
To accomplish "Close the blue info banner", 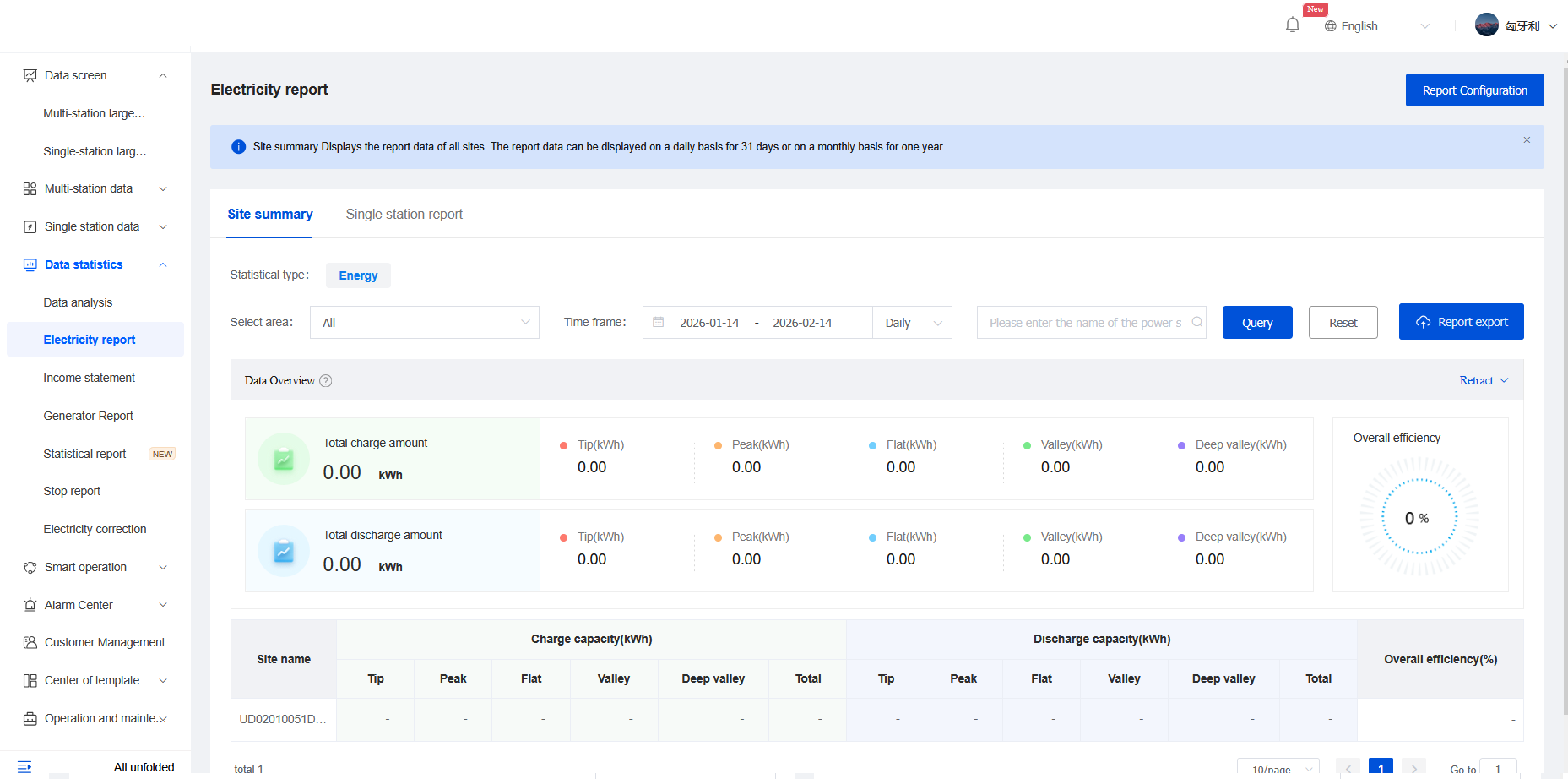I will point(1527,140).
